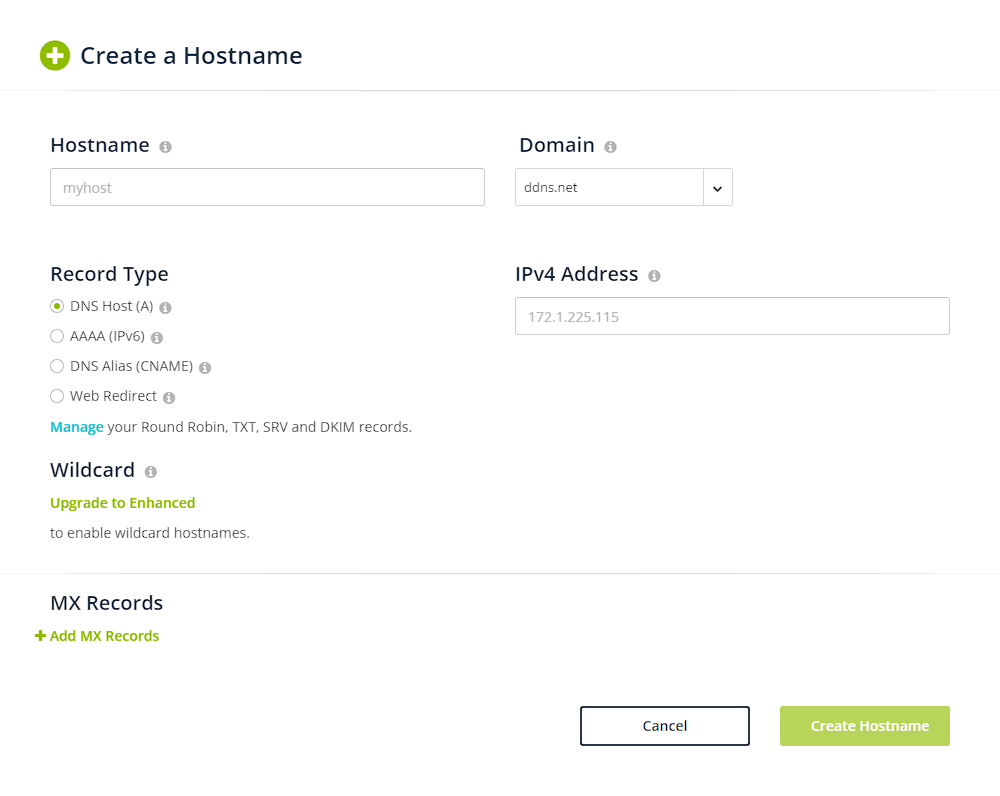Click the Wildcard info icon
The image size is (1000, 796).
point(151,472)
